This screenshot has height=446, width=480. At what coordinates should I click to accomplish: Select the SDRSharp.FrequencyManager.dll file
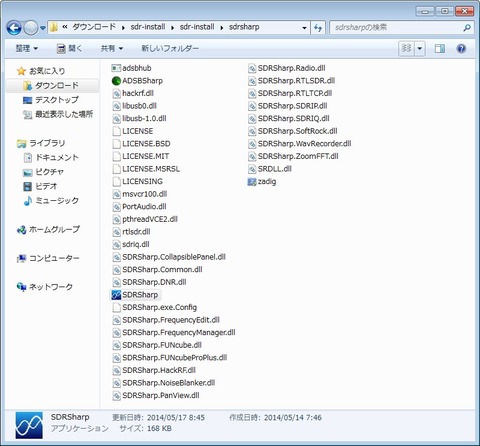[x=174, y=333]
